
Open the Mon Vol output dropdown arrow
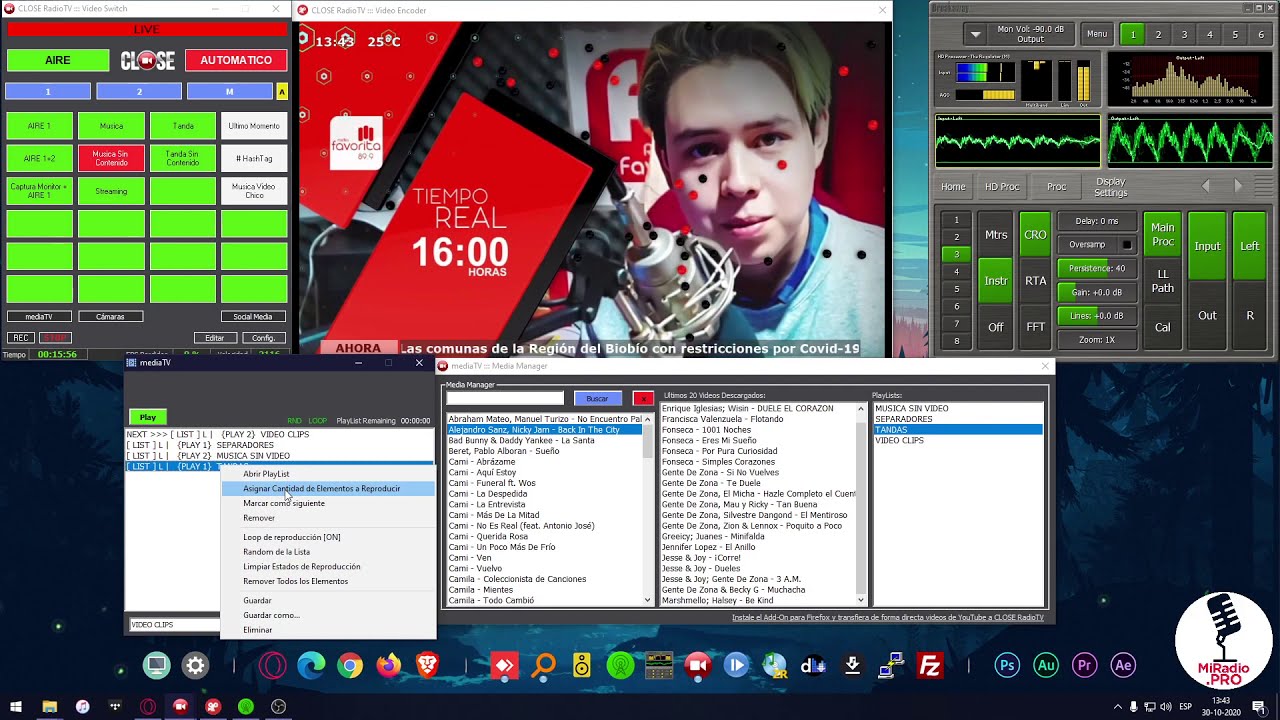tap(976, 34)
